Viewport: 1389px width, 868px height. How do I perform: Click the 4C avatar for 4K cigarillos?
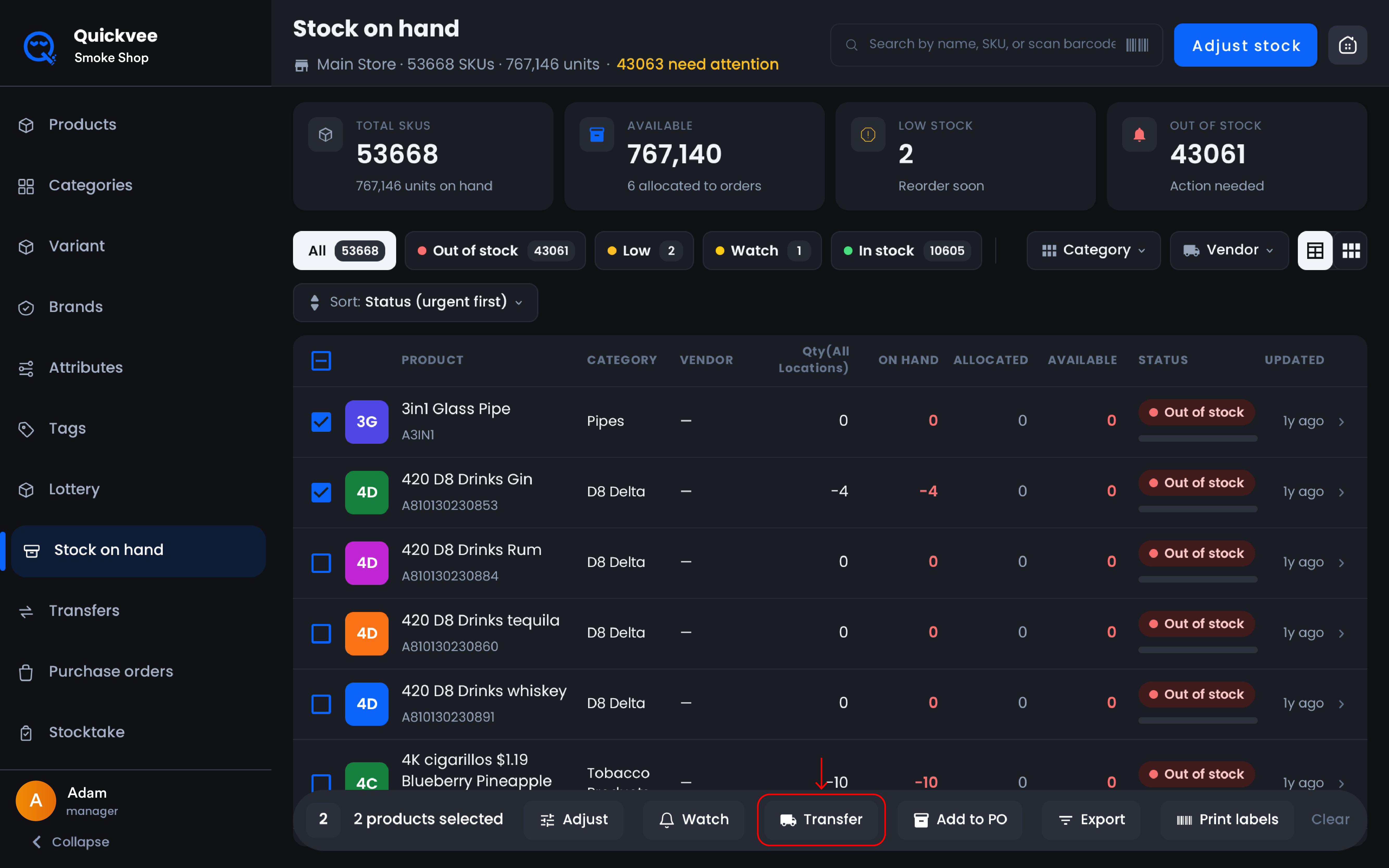click(x=367, y=776)
